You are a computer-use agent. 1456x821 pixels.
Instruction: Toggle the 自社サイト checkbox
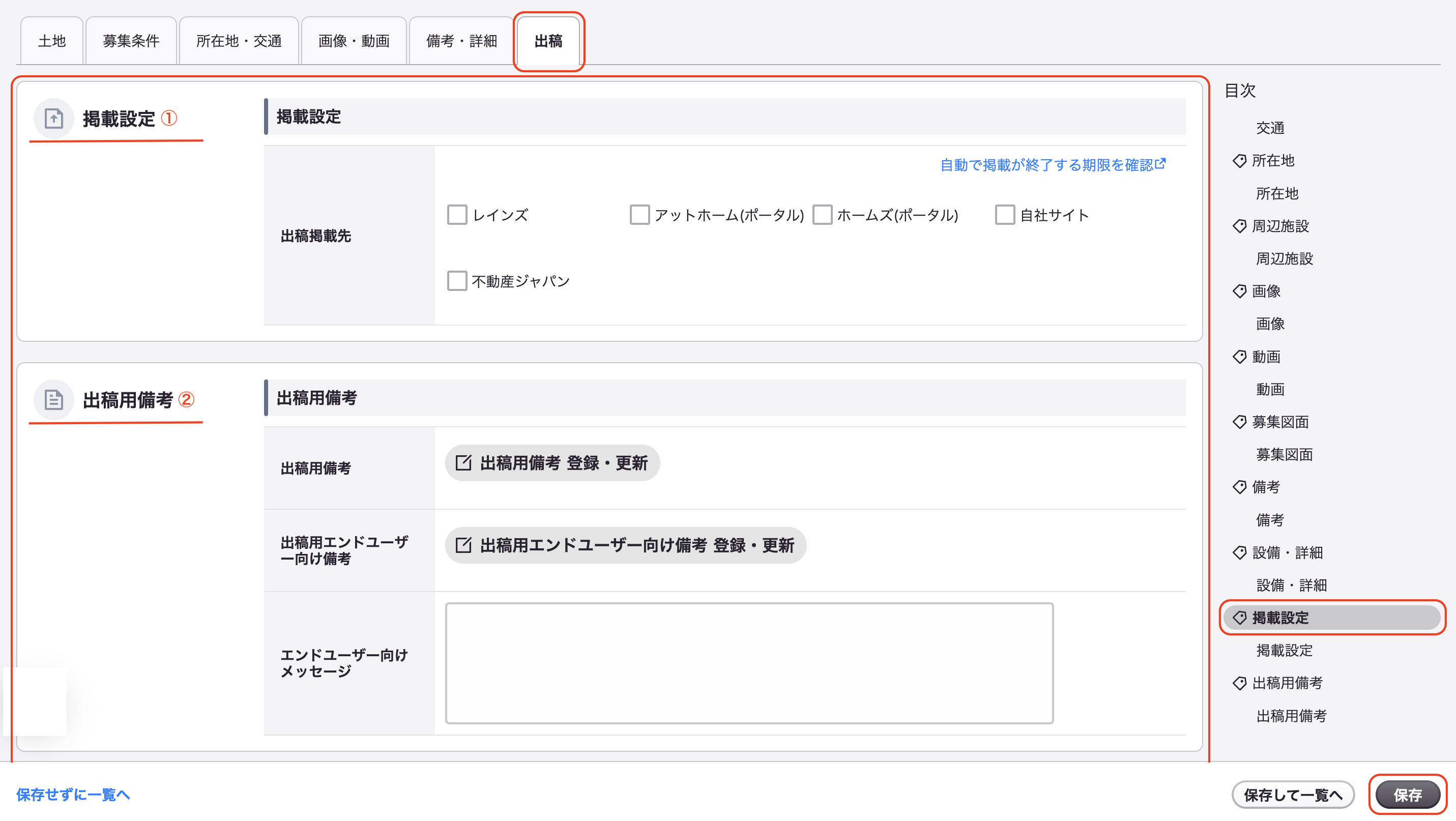[1004, 215]
